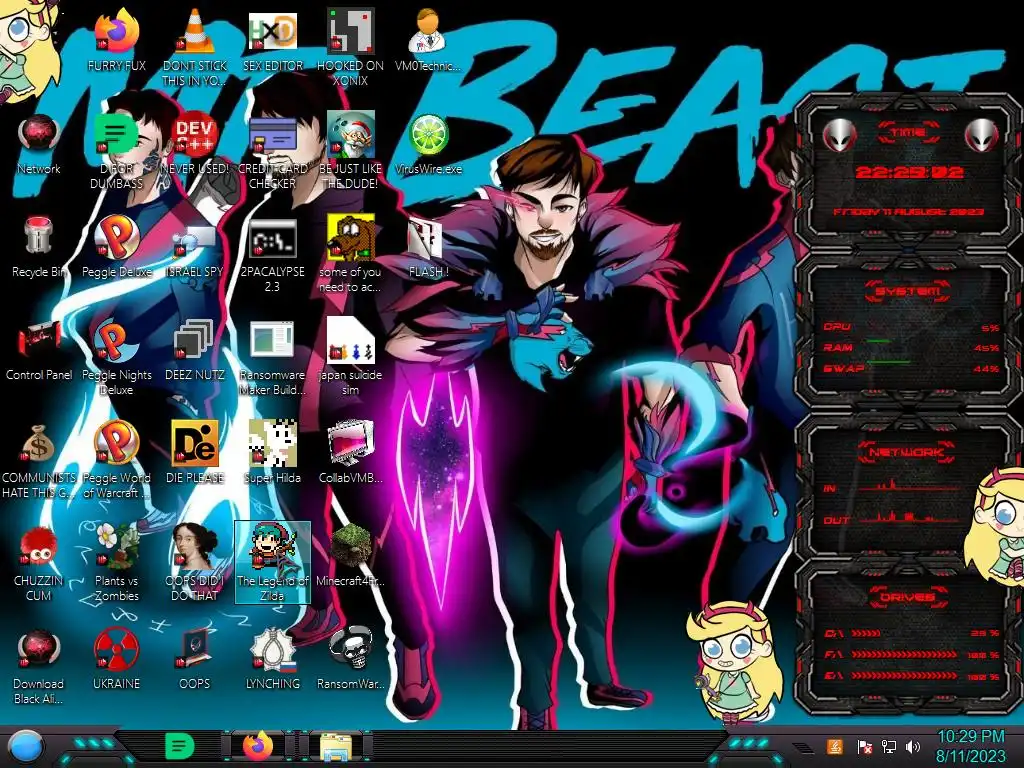Click the CPU usage reading 5%

[x=990, y=327]
